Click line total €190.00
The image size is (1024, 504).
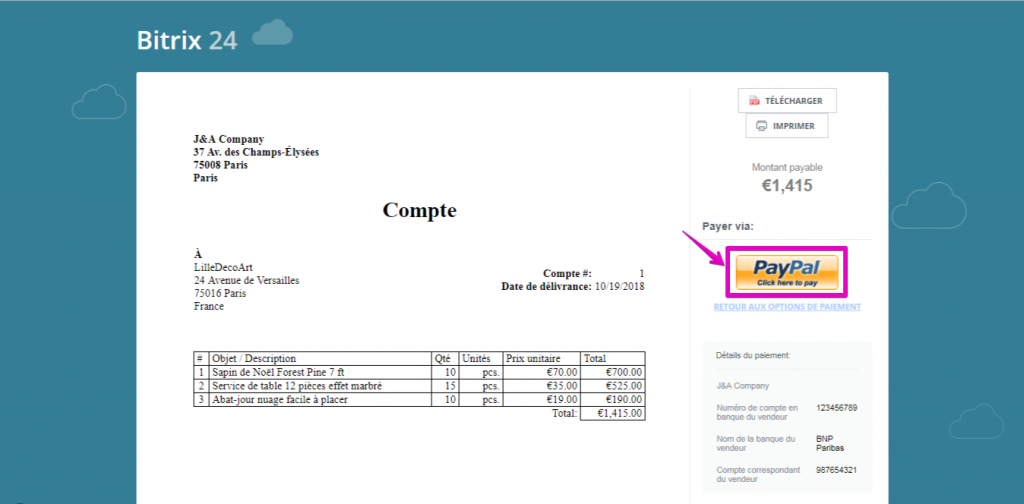(x=624, y=400)
